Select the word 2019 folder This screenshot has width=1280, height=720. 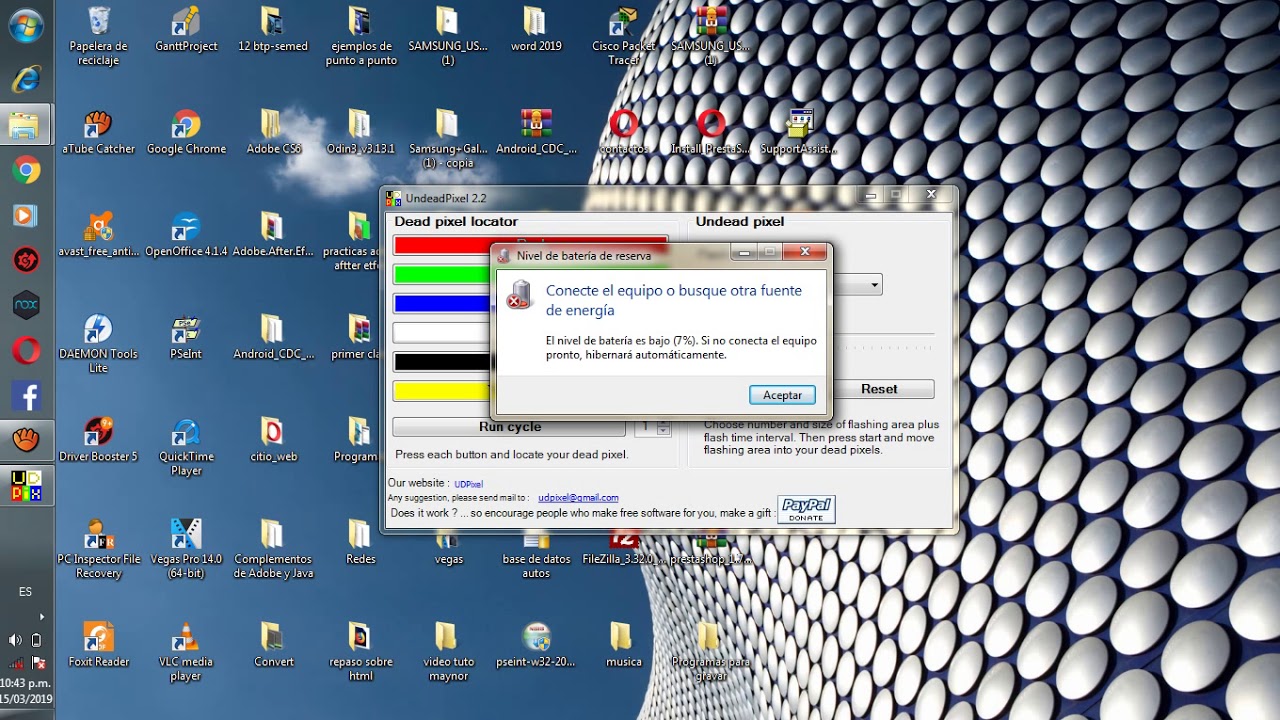click(536, 30)
